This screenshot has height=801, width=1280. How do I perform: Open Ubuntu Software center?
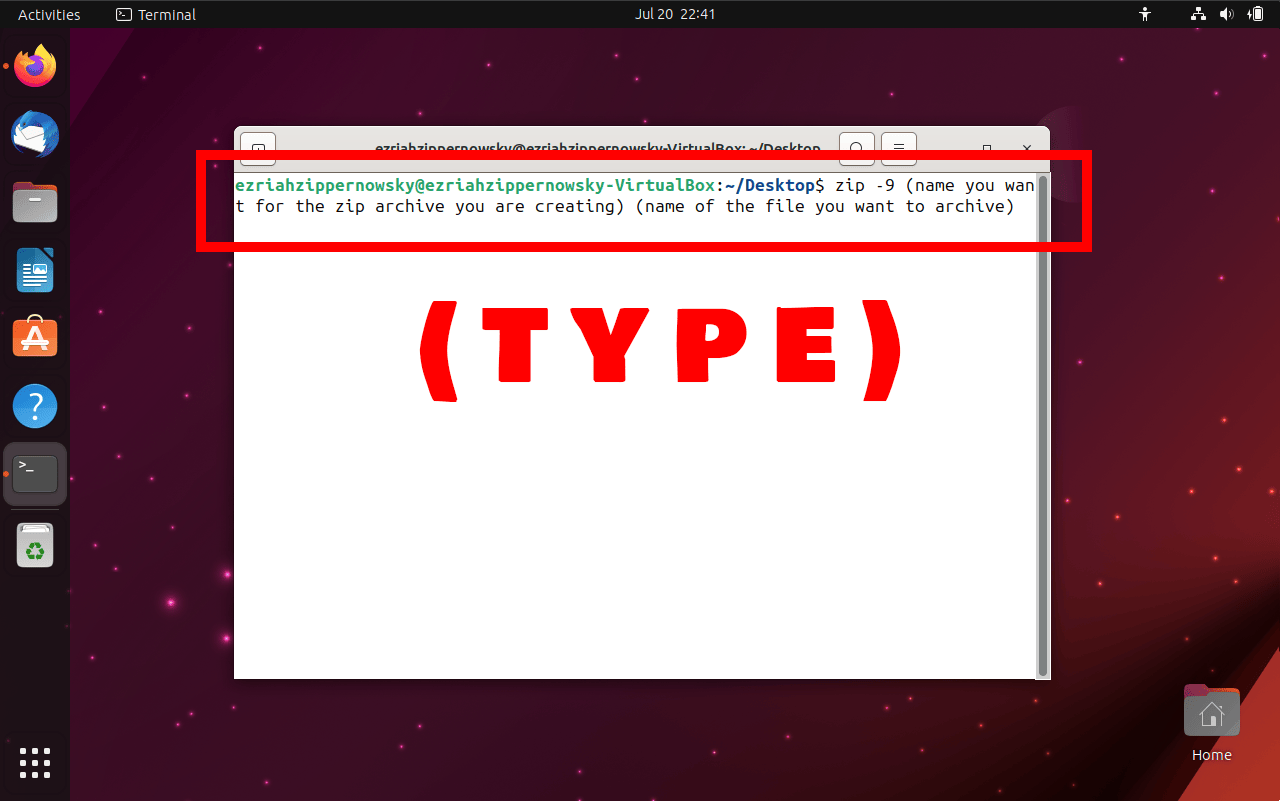pyautogui.click(x=35, y=337)
